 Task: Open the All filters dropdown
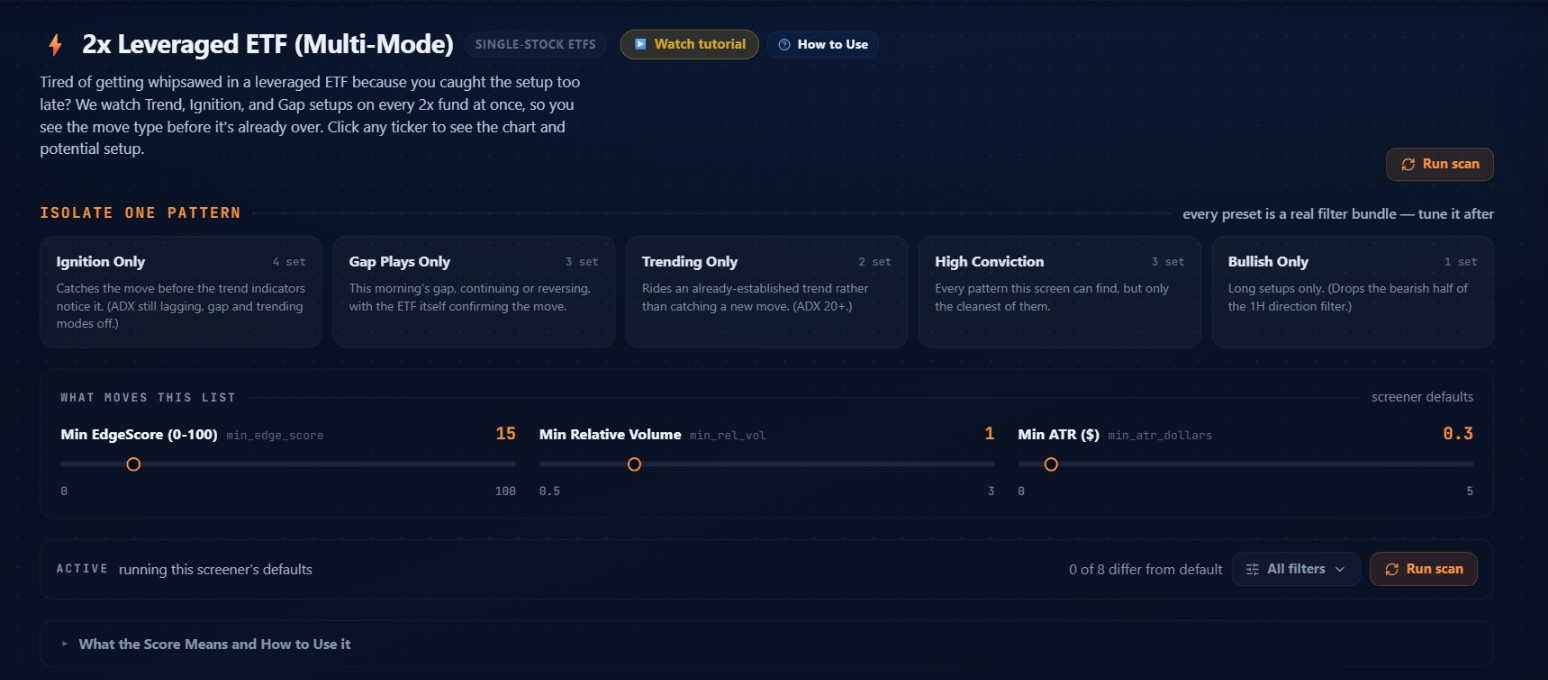point(1296,569)
